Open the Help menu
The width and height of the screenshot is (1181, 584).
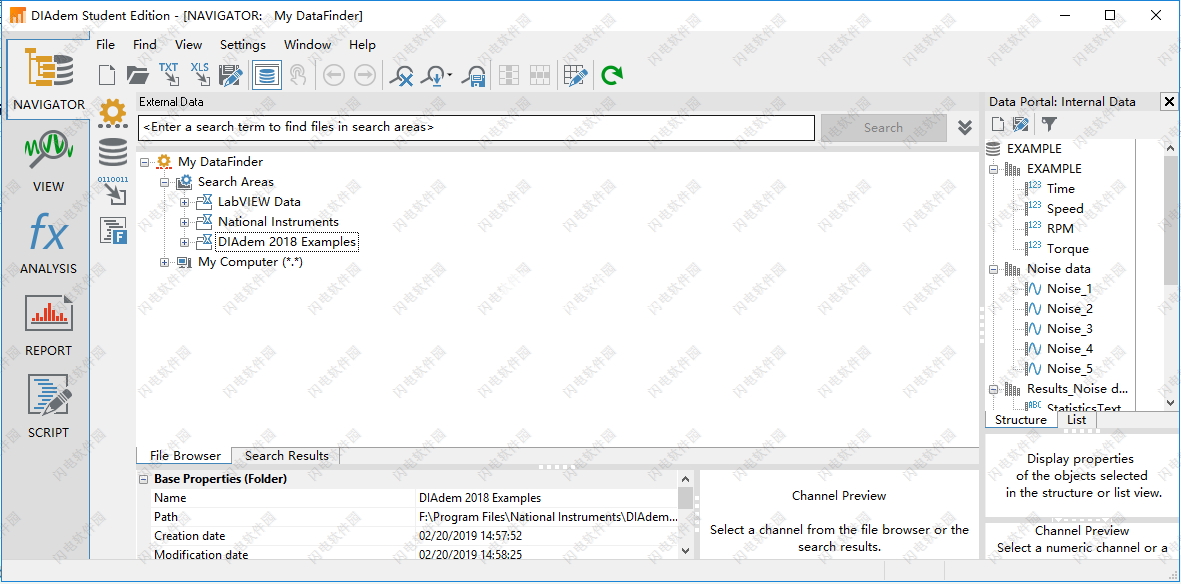pyautogui.click(x=362, y=45)
